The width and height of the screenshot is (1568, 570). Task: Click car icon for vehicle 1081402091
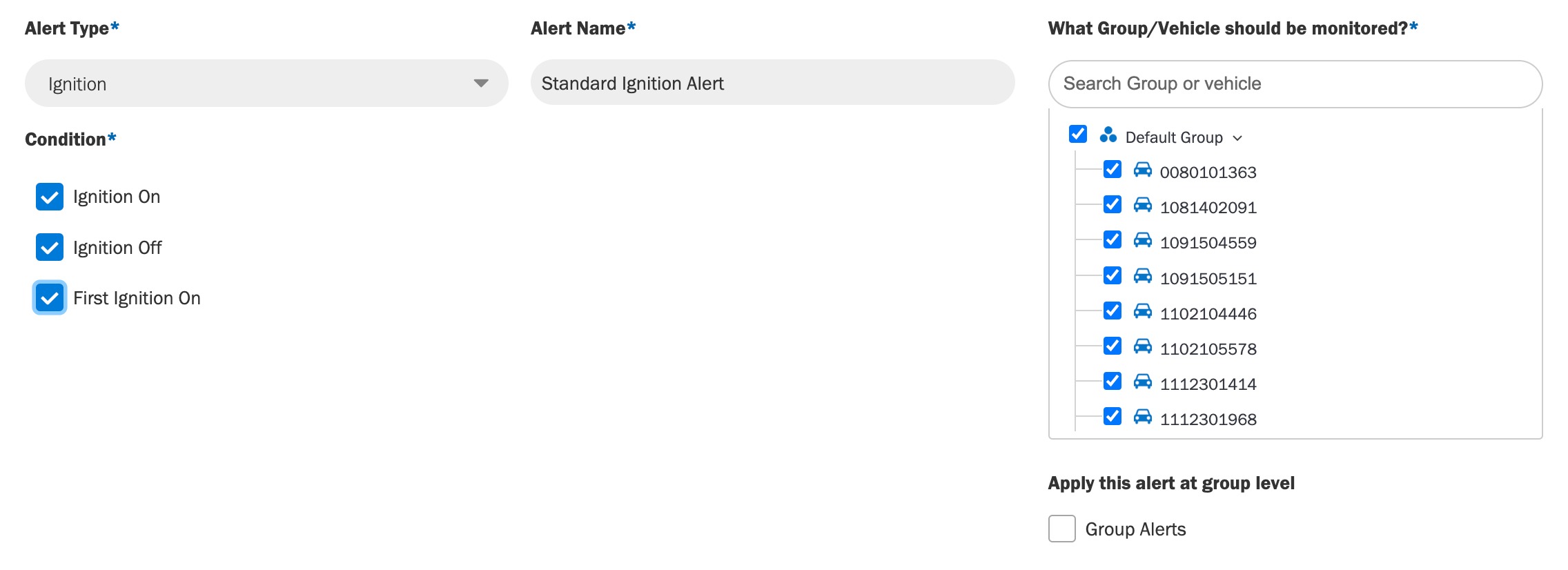pos(1143,205)
